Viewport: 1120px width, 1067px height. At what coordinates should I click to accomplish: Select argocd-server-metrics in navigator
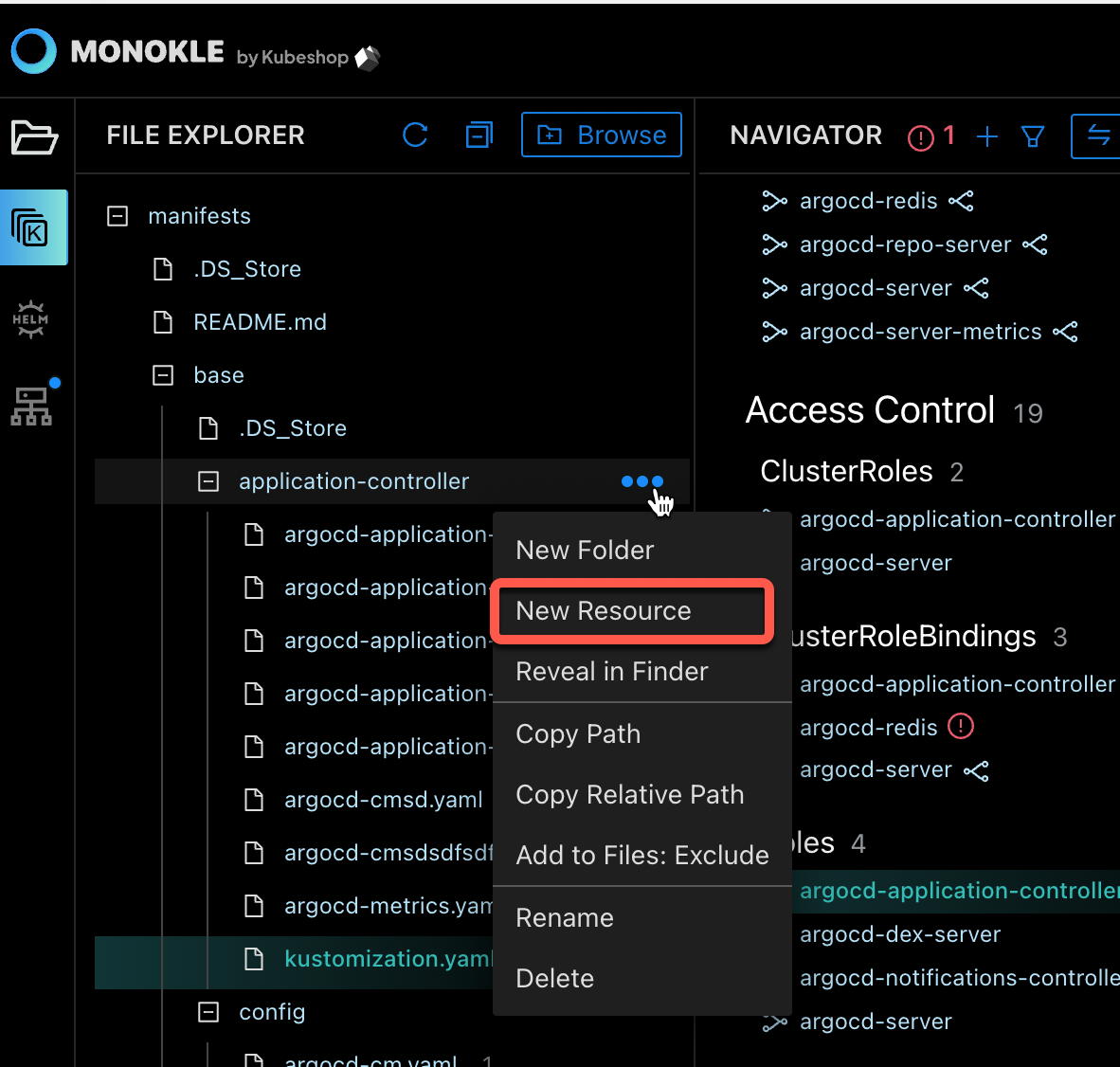pos(921,332)
